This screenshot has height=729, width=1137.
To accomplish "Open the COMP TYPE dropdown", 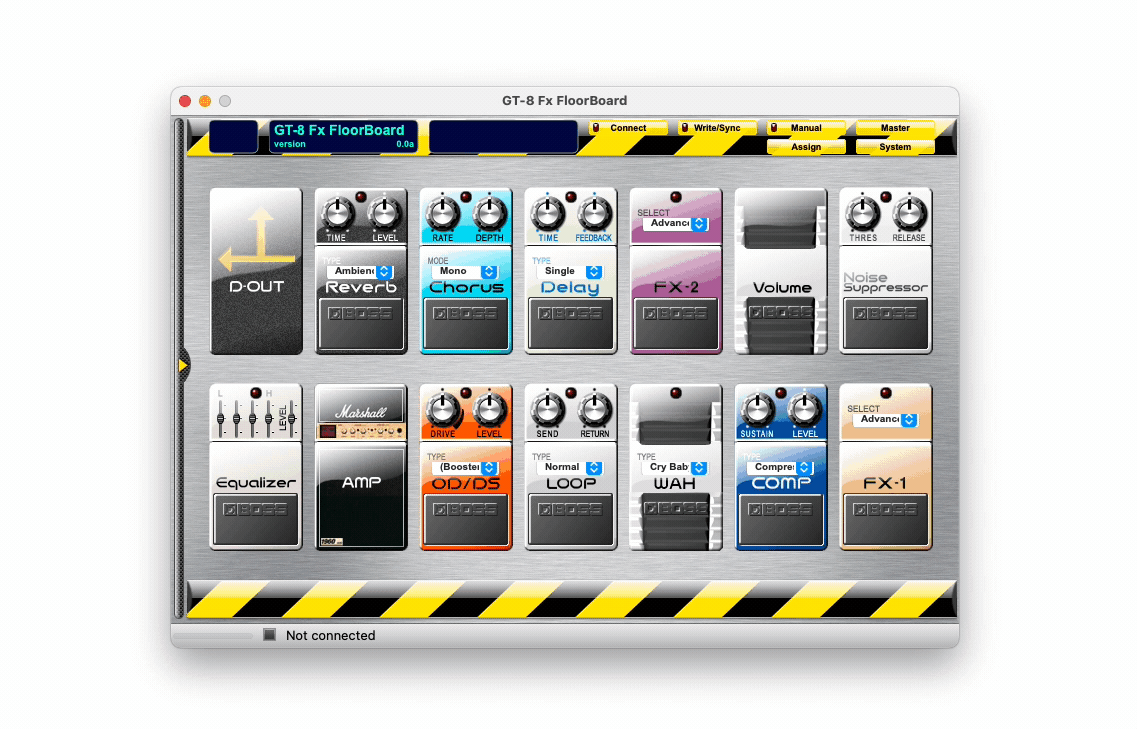I will point(780,467).
